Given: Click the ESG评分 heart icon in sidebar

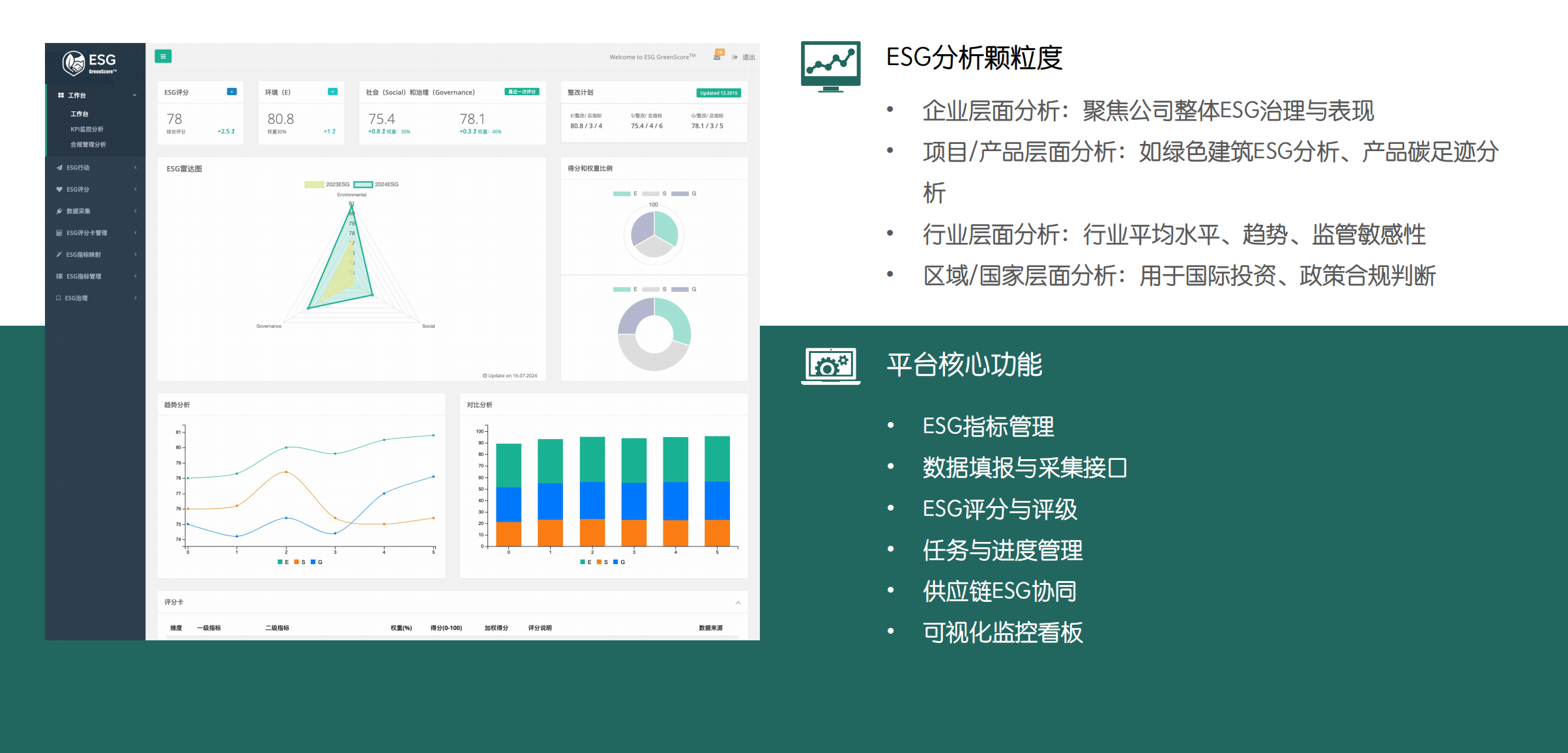Looking at the screenshot, I should tap(59, 190).
